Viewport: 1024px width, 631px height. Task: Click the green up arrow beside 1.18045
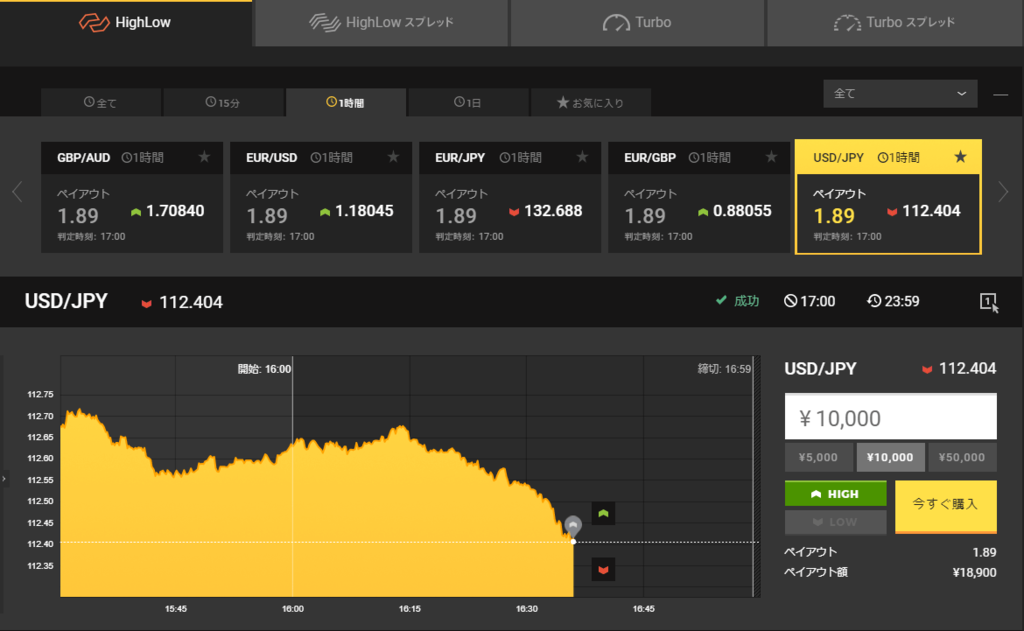tap(325, 212)
